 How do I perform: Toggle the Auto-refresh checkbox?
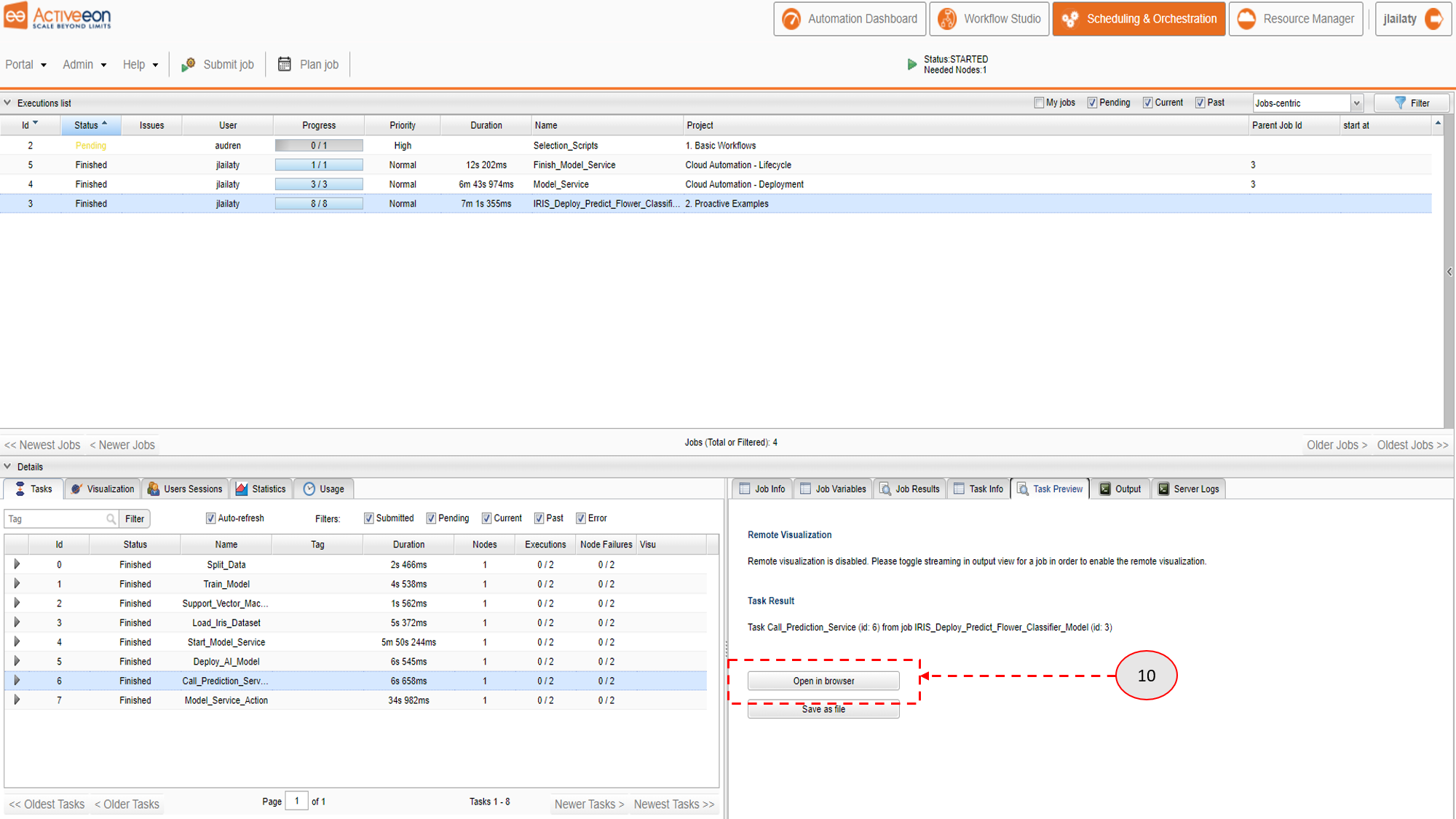pos(210,518)
